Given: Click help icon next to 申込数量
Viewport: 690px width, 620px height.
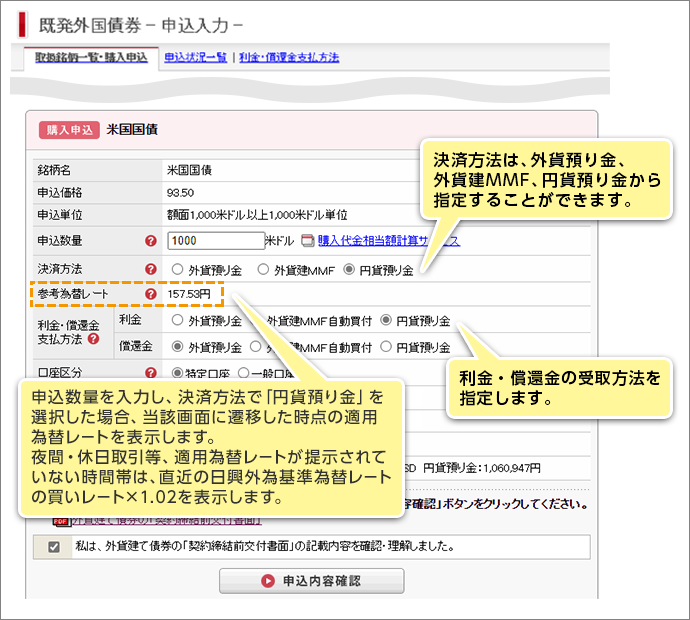Looking at the screenshot, I should (x=151, y=241).
